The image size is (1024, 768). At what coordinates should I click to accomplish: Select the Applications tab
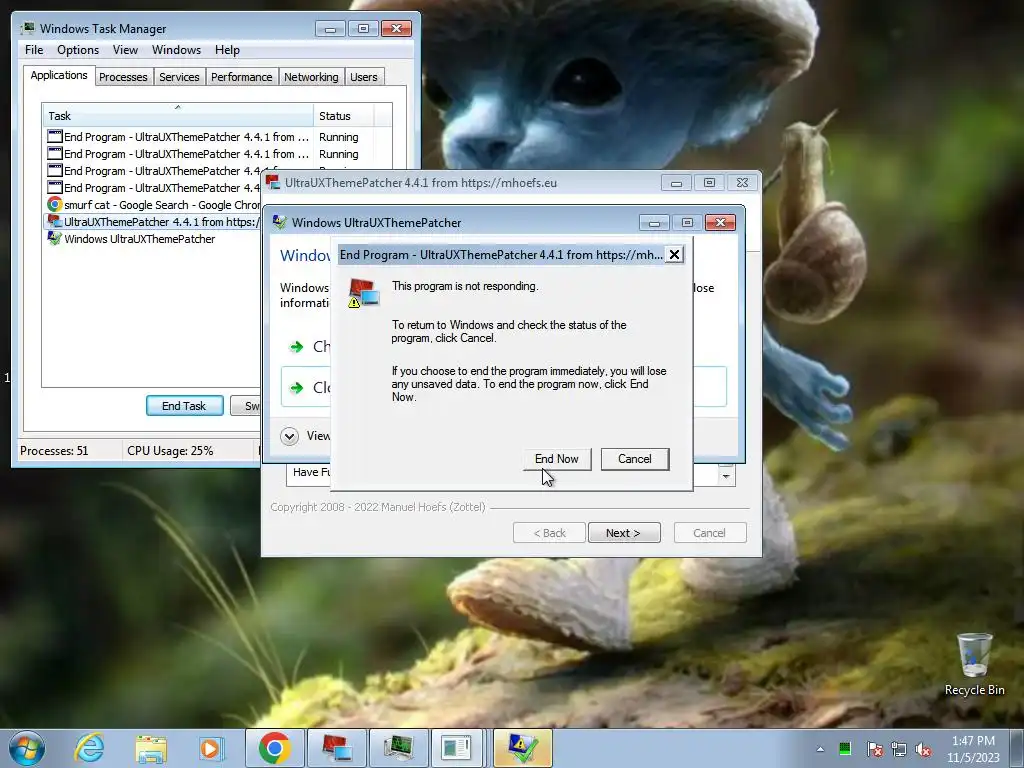pyautogui.click(x=59, y=75)
